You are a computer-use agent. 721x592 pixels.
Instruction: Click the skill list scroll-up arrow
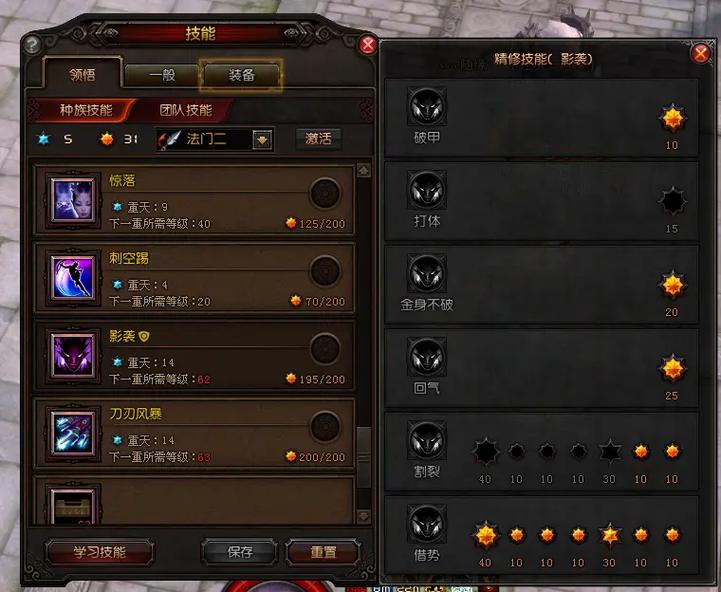point(364,170)
